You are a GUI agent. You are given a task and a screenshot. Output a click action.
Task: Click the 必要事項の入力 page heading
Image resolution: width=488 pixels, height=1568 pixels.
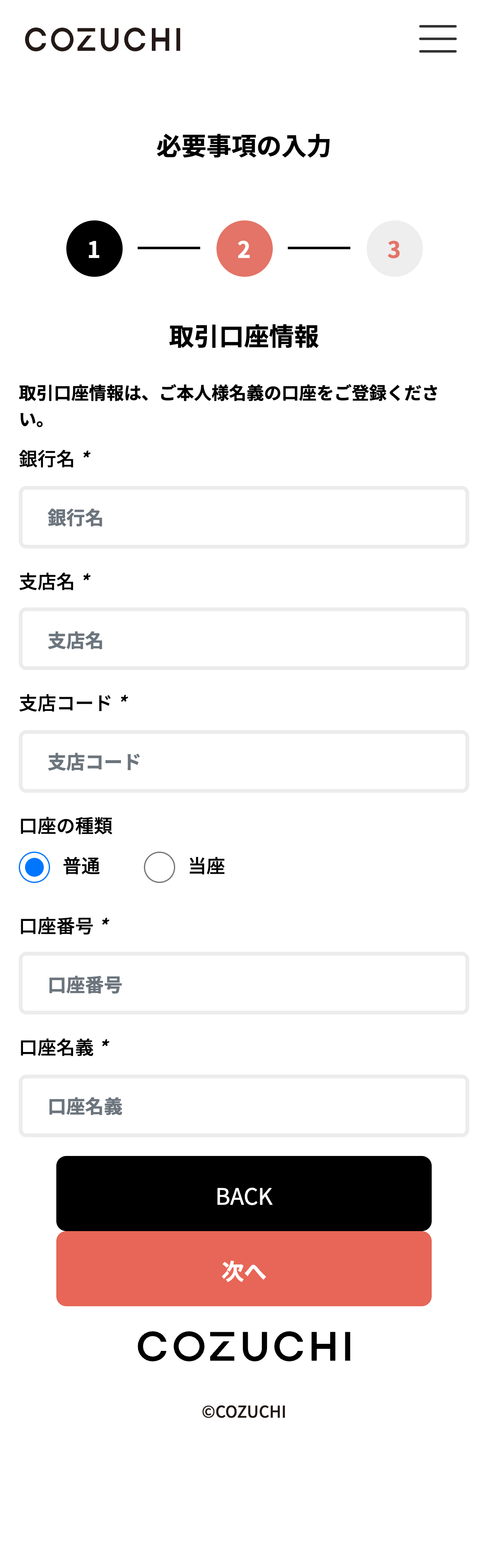click(x=244, y=146)
